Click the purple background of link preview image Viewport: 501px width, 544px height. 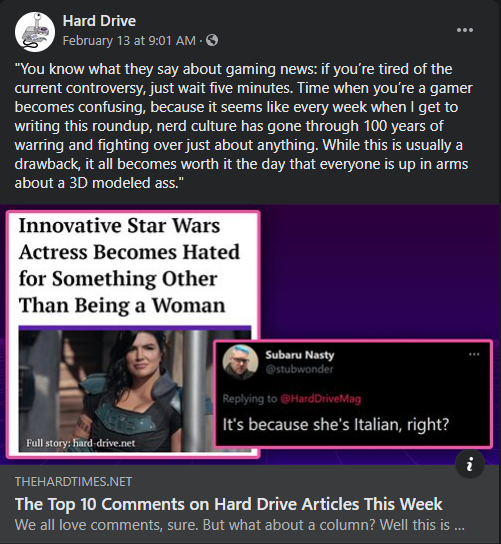(x=378, y=271)
